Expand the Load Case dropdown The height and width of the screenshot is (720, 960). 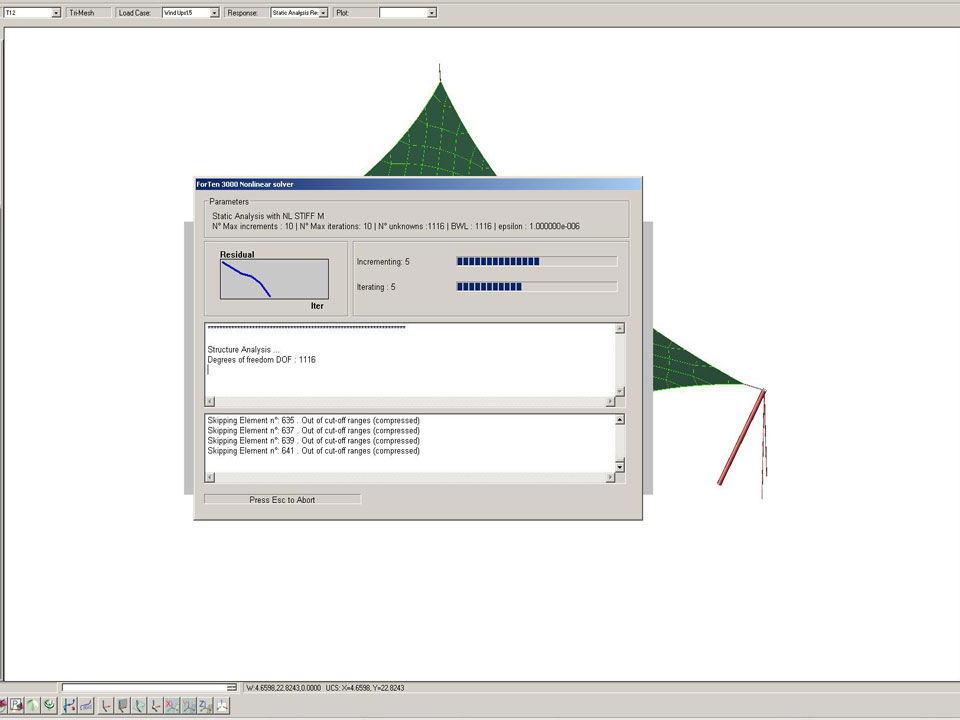pos(214,13)
